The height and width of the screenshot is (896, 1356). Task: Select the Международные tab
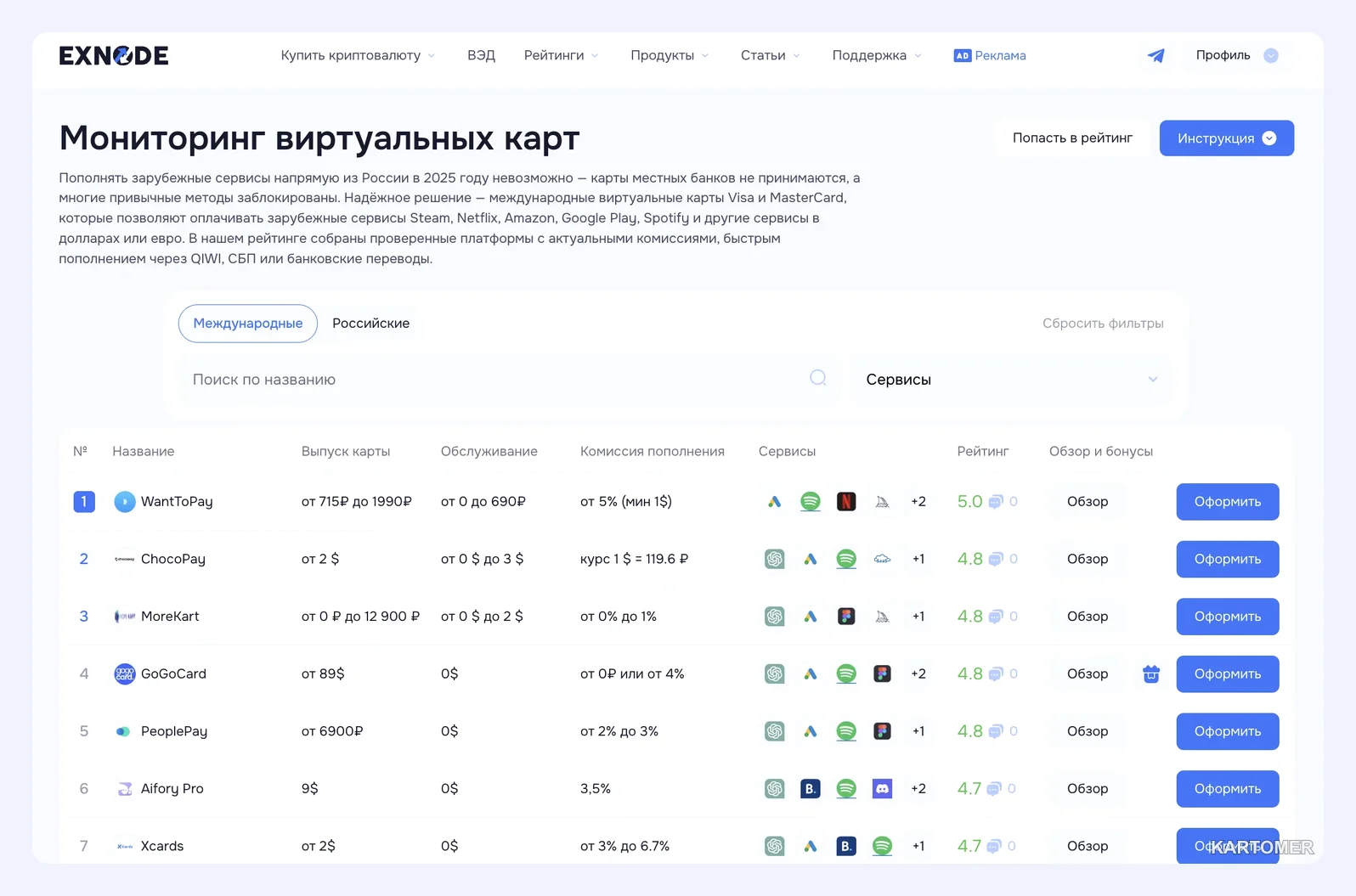pos(248,323)
